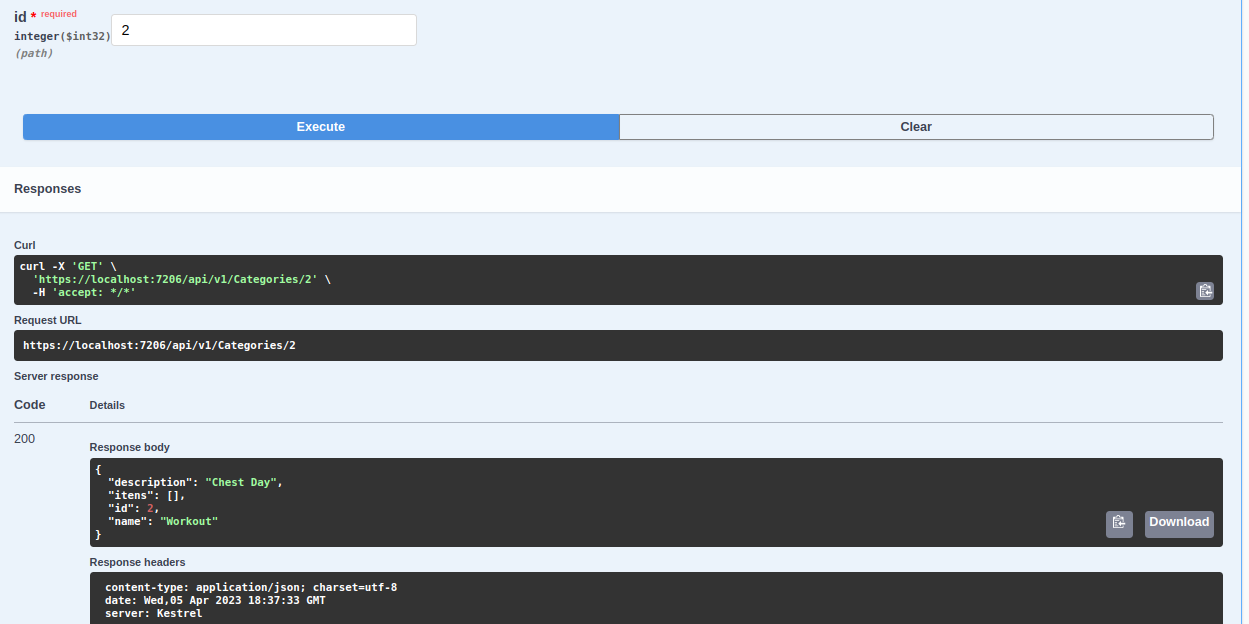This screenshot has height=624, width=1249.
Task: Click the Details column header
Action: (x=107, y=405)
